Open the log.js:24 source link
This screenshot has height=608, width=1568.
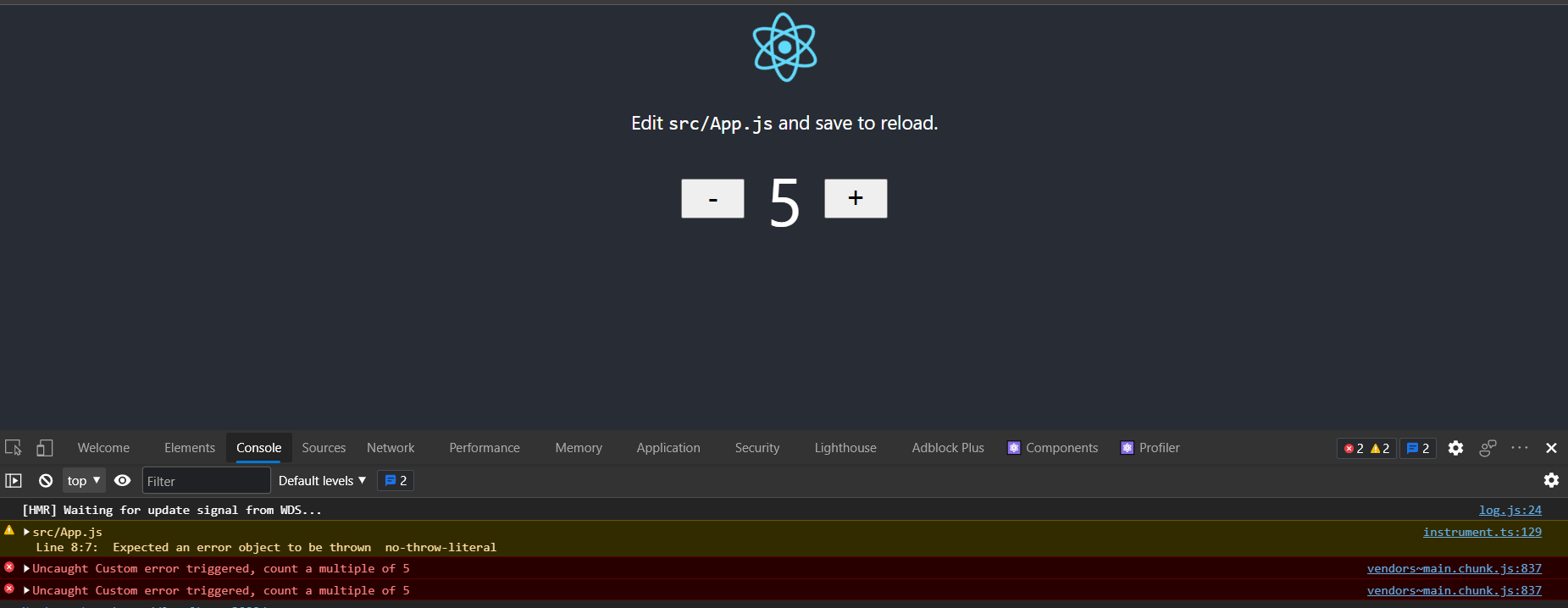pyautogui.click(x=1510, y=510)
